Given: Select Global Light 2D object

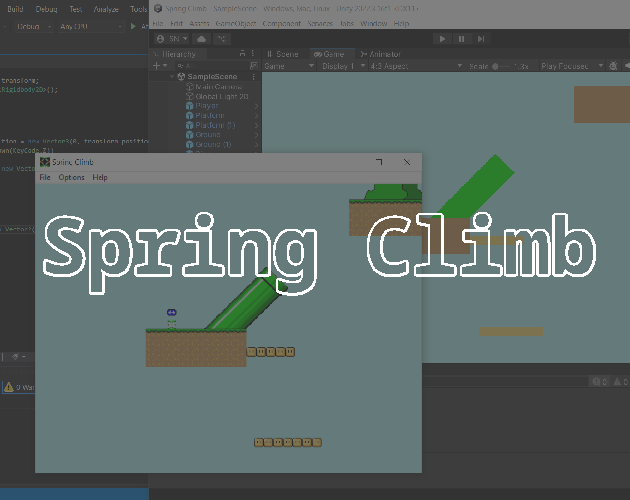Looking at the screenshot, I should (222, 96).
